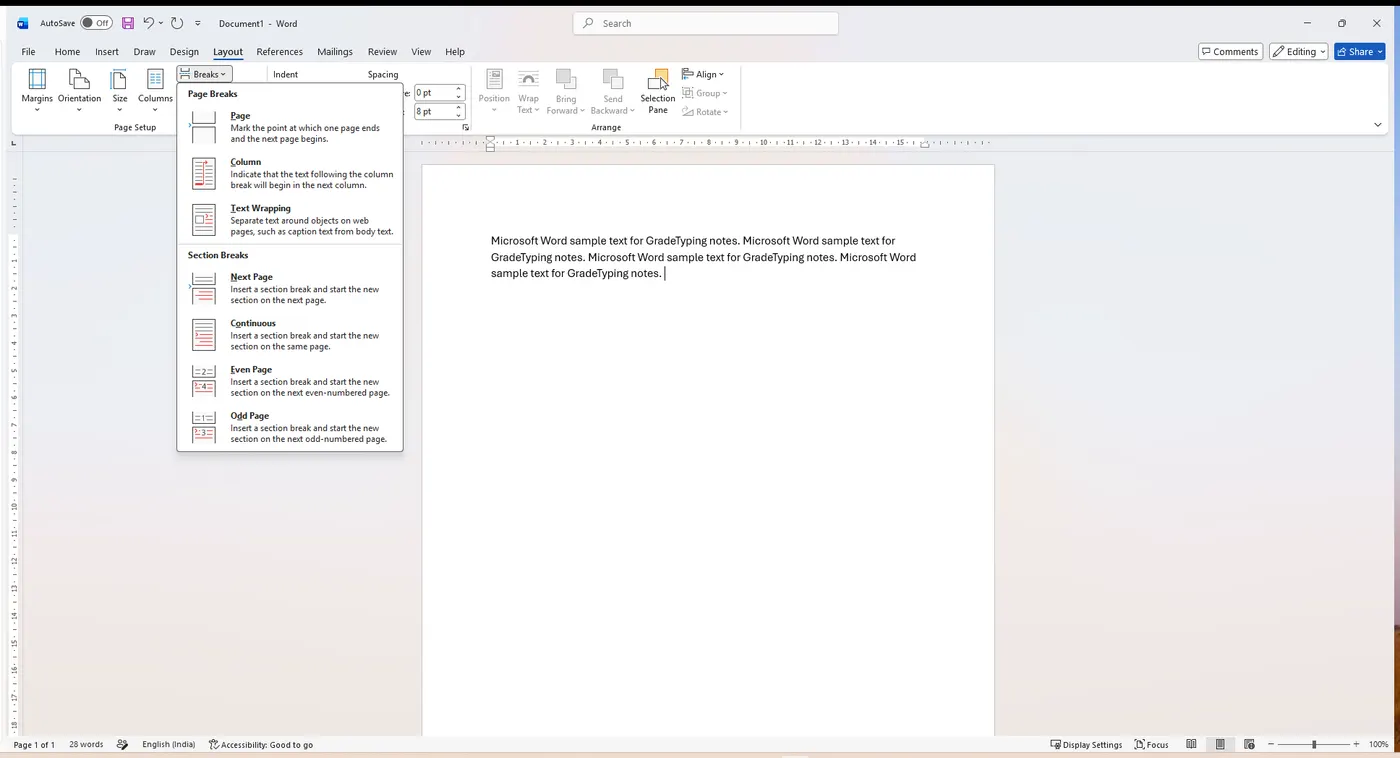
Task: Open the Wrap Text dropdown
Action: click(528, 90)
